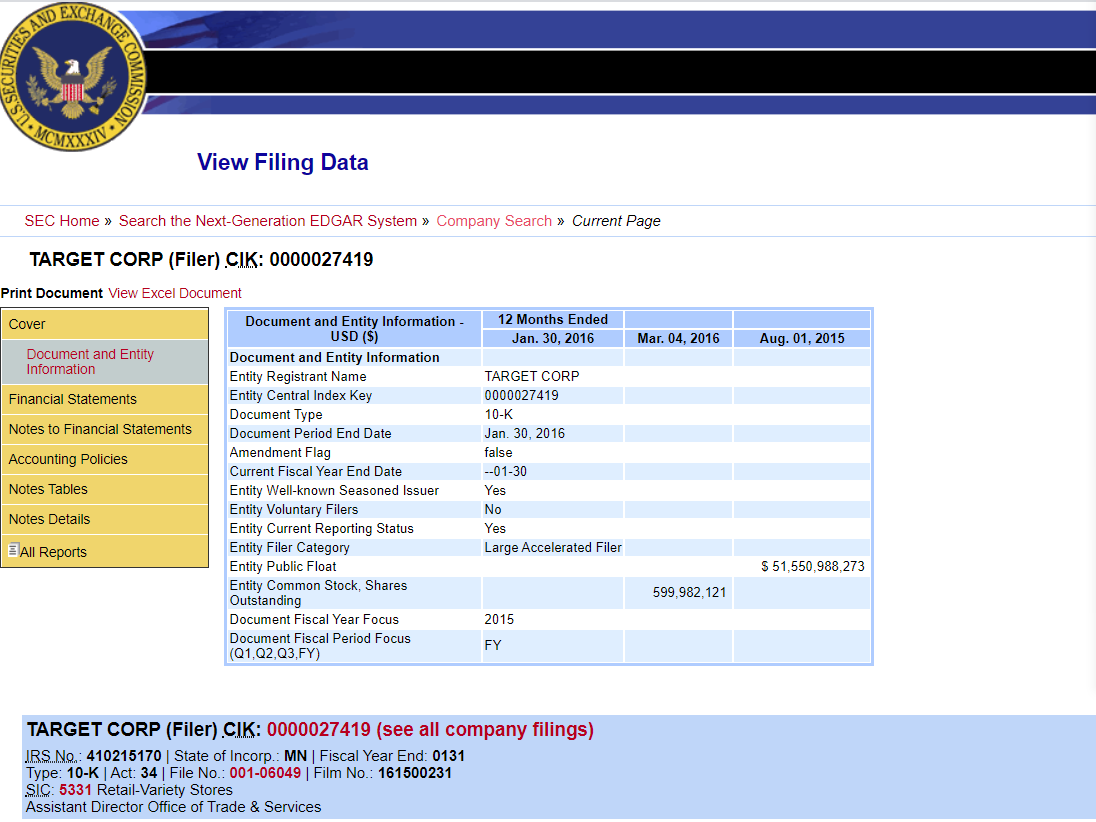Select Document and Entity Information menu item
This screenshot has width=1096, height=822.
tap(105, 362)
